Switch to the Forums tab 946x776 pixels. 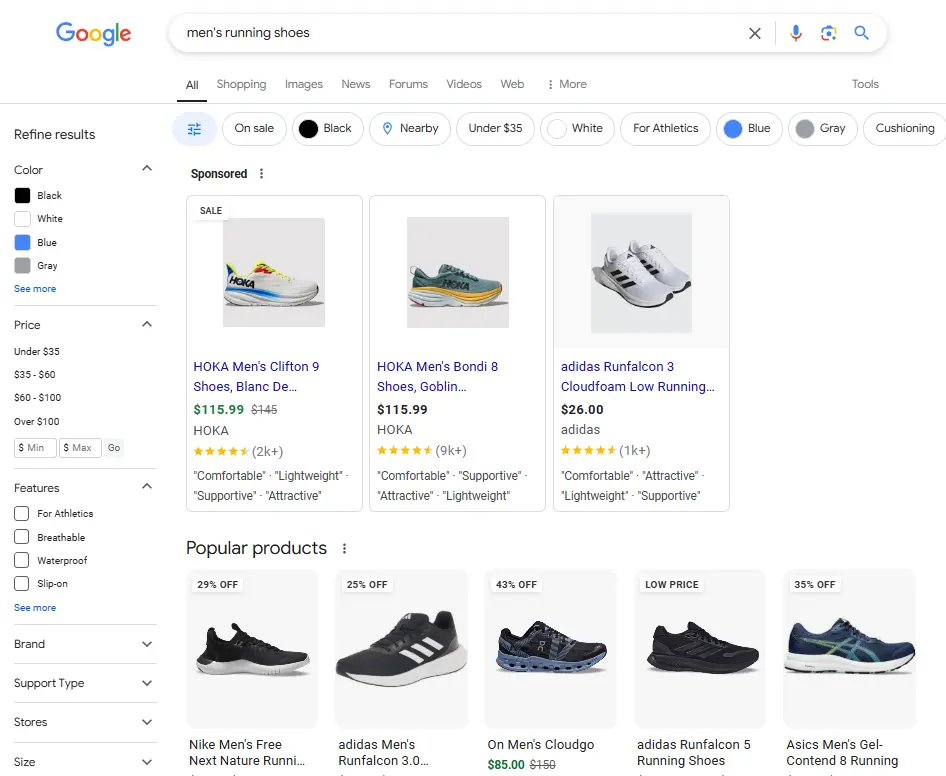tap(408, 84)
